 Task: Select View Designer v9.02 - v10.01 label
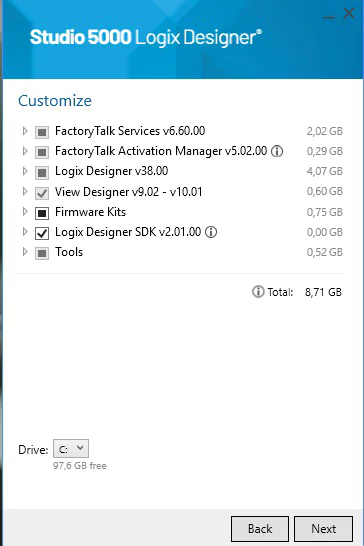pos(129,192)
